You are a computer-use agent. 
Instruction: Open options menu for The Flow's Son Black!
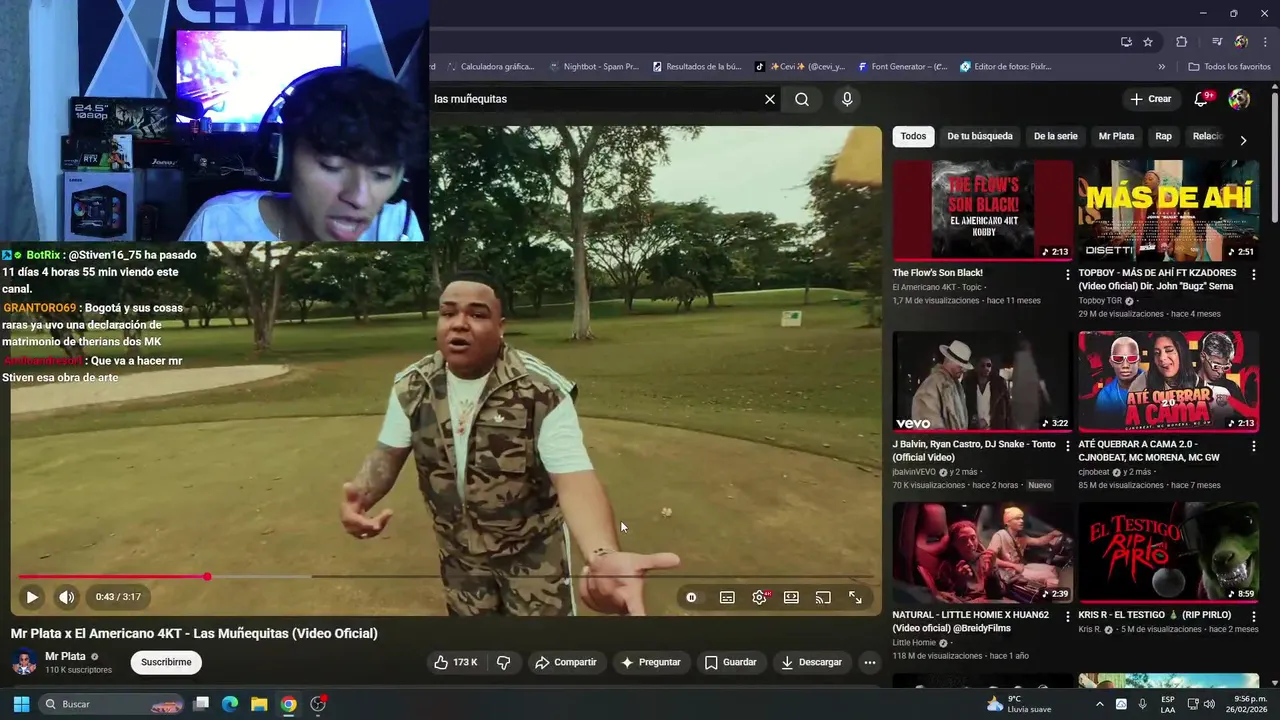click(x=1067, y=274)
